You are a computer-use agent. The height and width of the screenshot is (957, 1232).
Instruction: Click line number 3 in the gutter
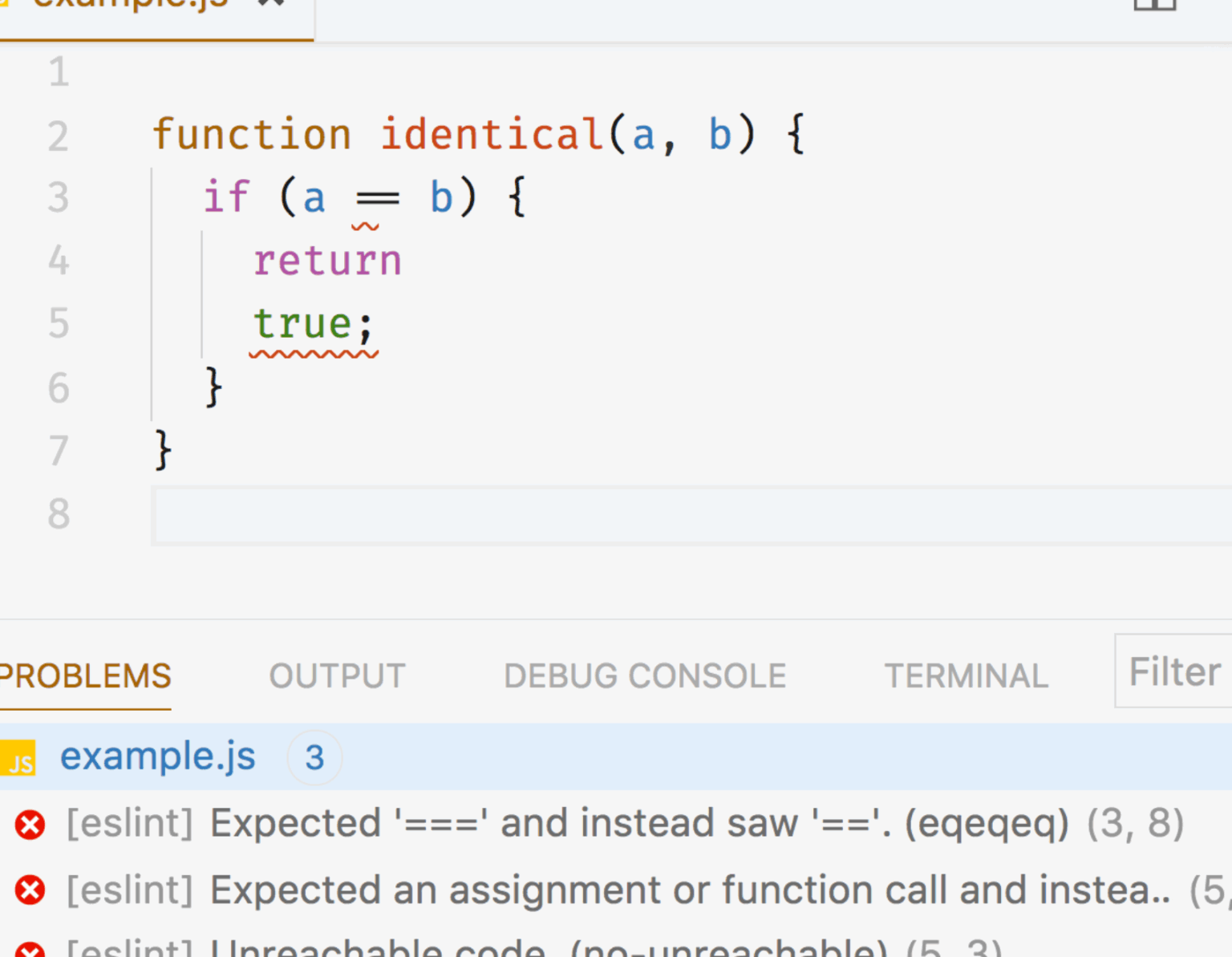58,198
